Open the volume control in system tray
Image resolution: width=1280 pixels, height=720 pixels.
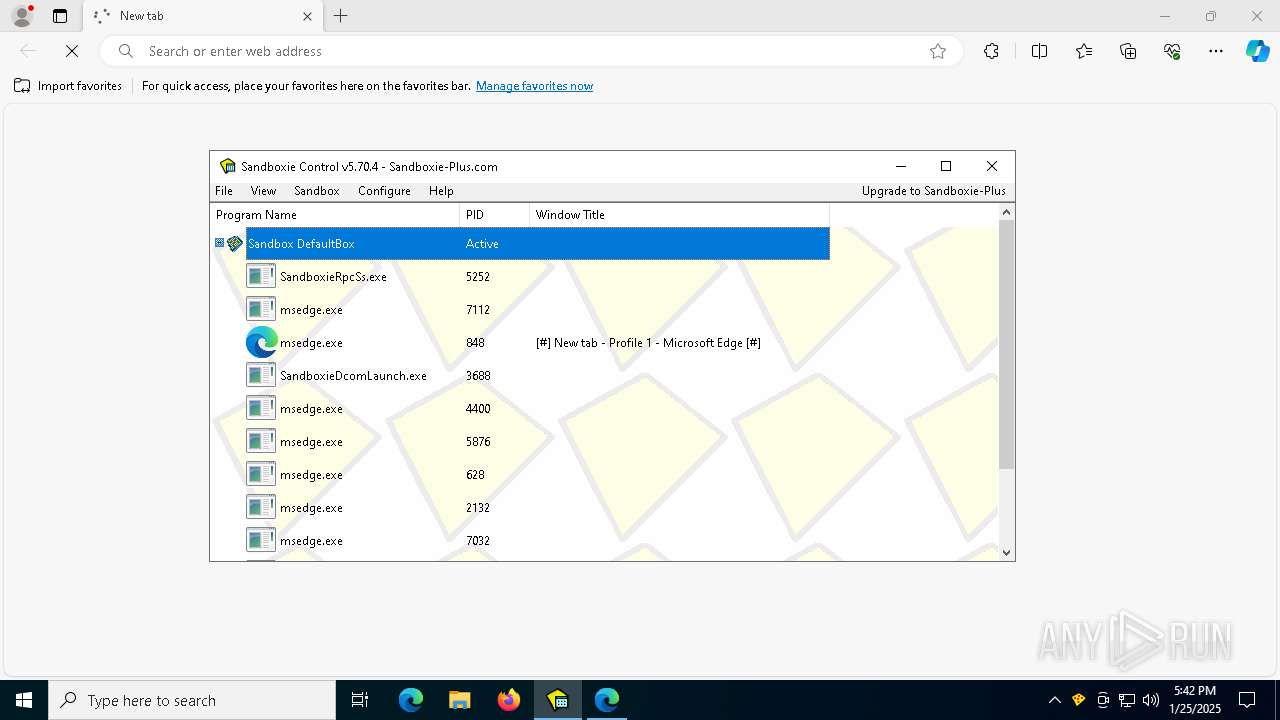coord(1150,700)
